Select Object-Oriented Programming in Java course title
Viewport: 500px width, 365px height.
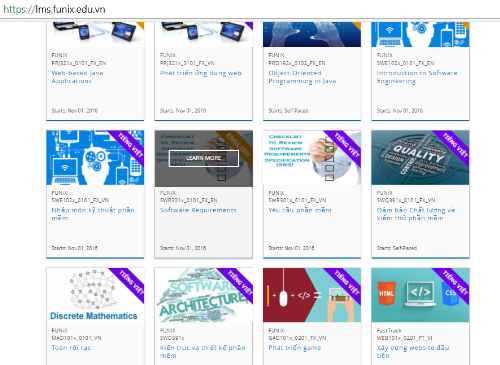tap(302, 77)
